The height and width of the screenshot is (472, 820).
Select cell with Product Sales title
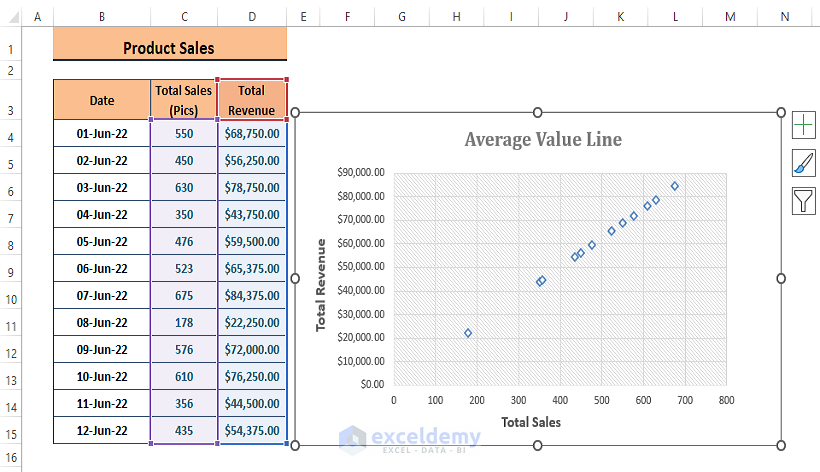(169, 48)
